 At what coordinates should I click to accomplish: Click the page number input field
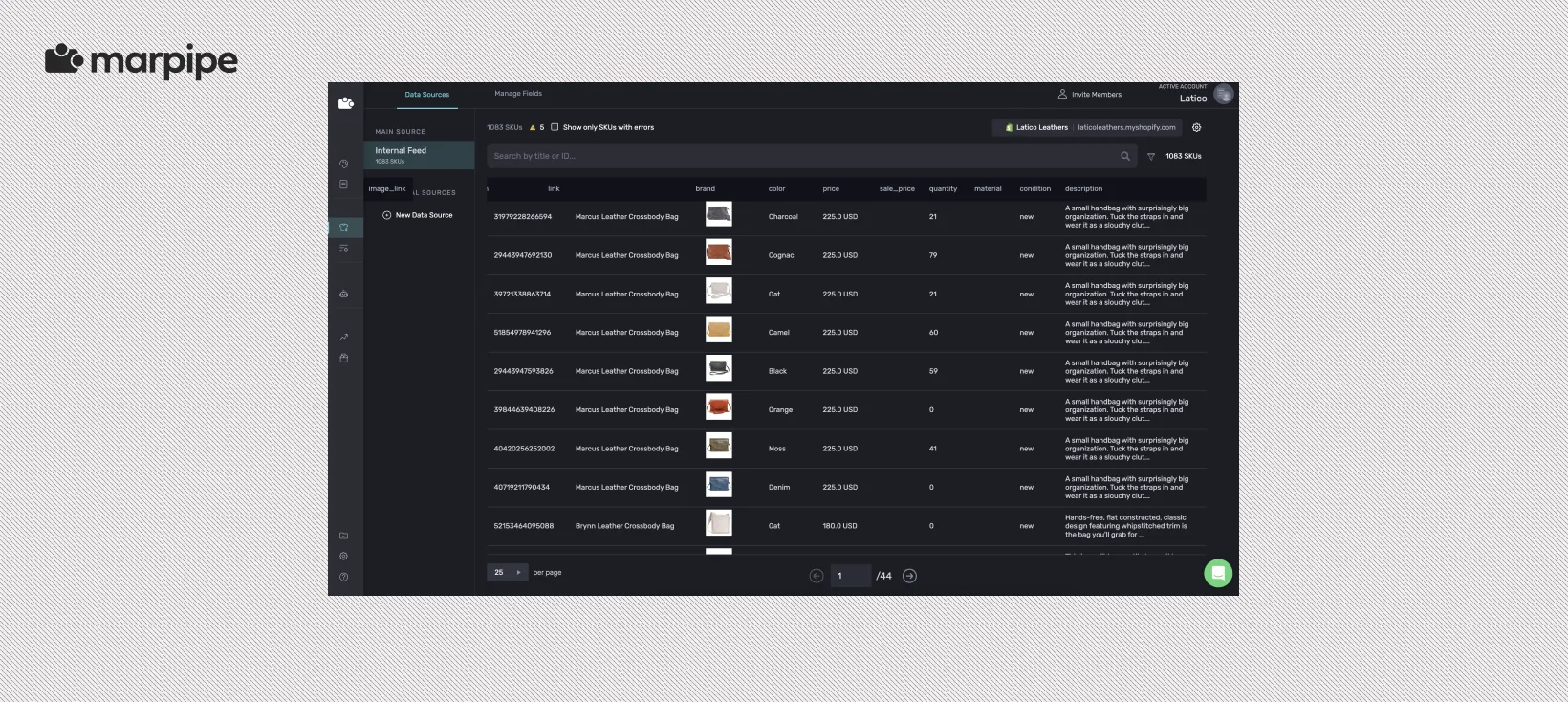851,576
